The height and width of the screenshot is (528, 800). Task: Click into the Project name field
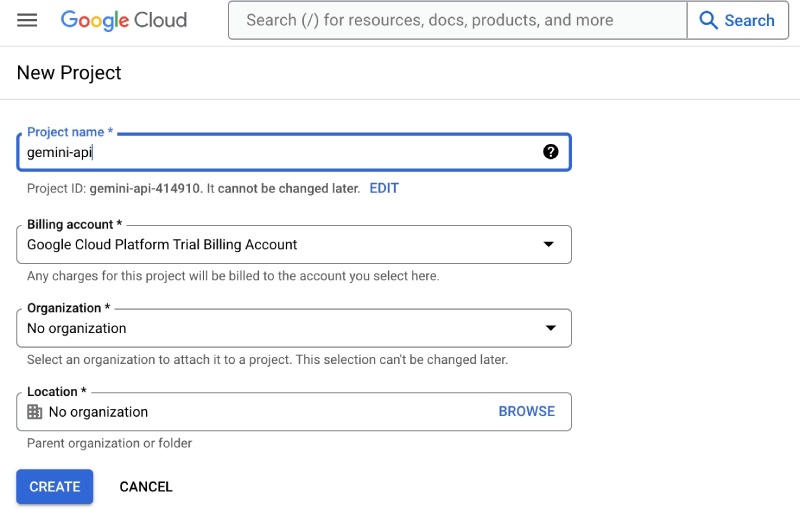tap(293, 152)
